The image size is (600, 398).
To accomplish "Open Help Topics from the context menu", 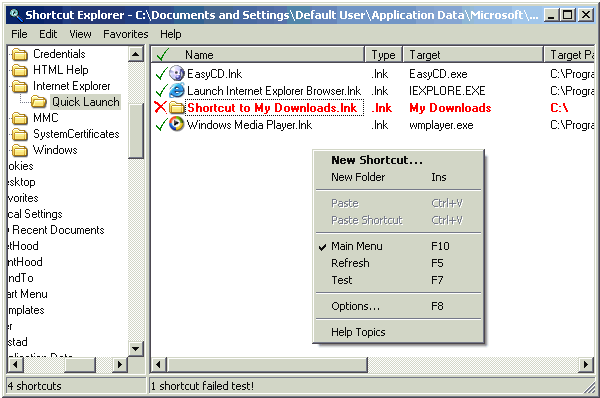I will [x=398, y=332].
